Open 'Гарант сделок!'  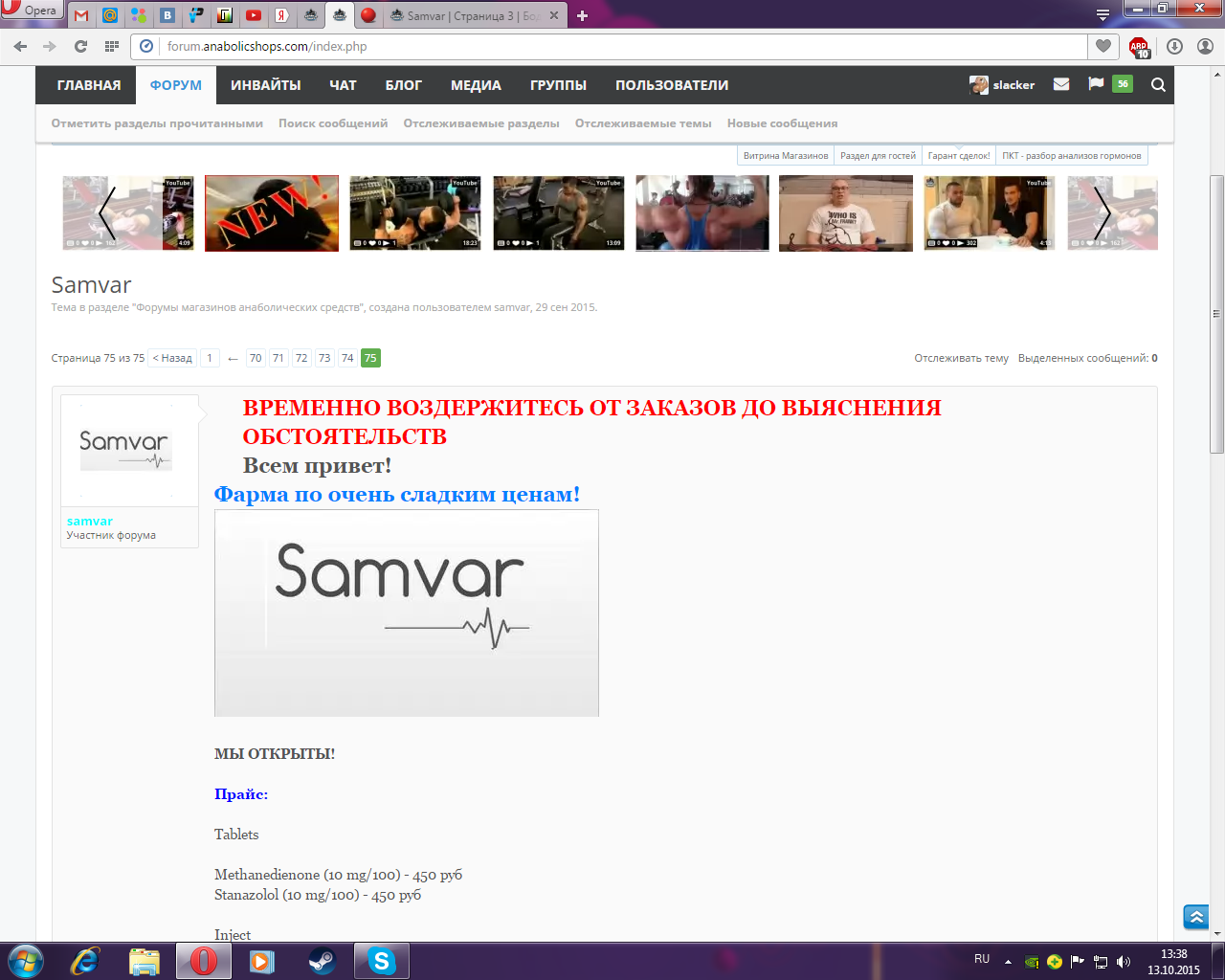[959, 155]
